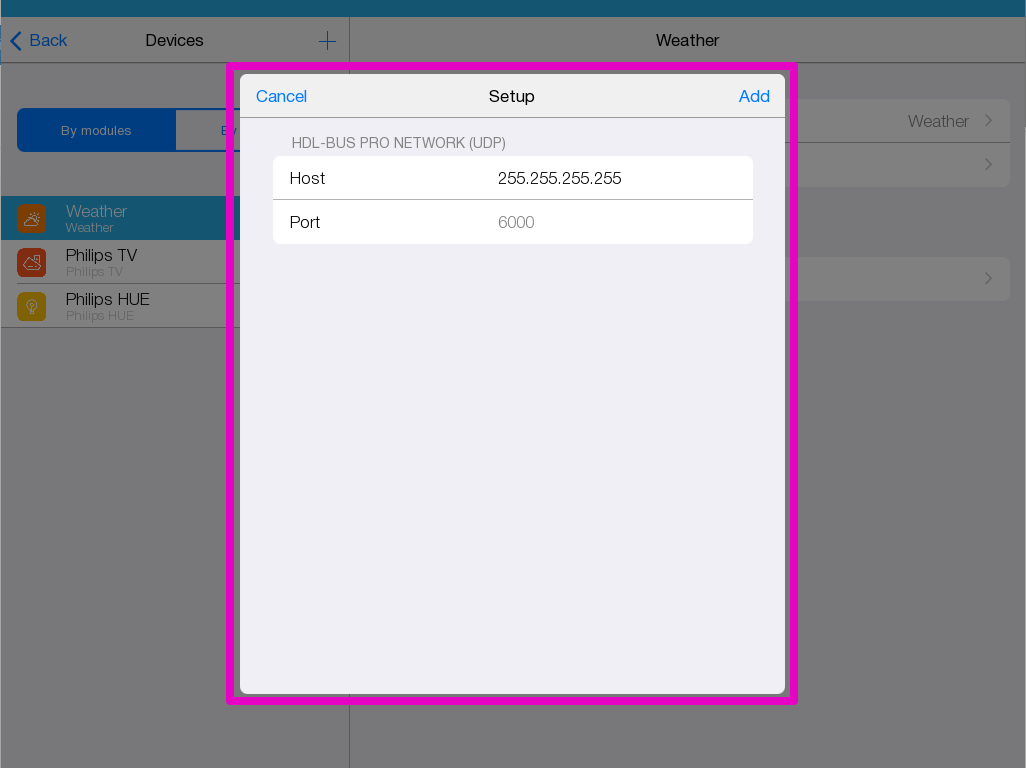Click the Port label row
The height and width of the screenshot is (768, 1026).
[x=305, y=222]
